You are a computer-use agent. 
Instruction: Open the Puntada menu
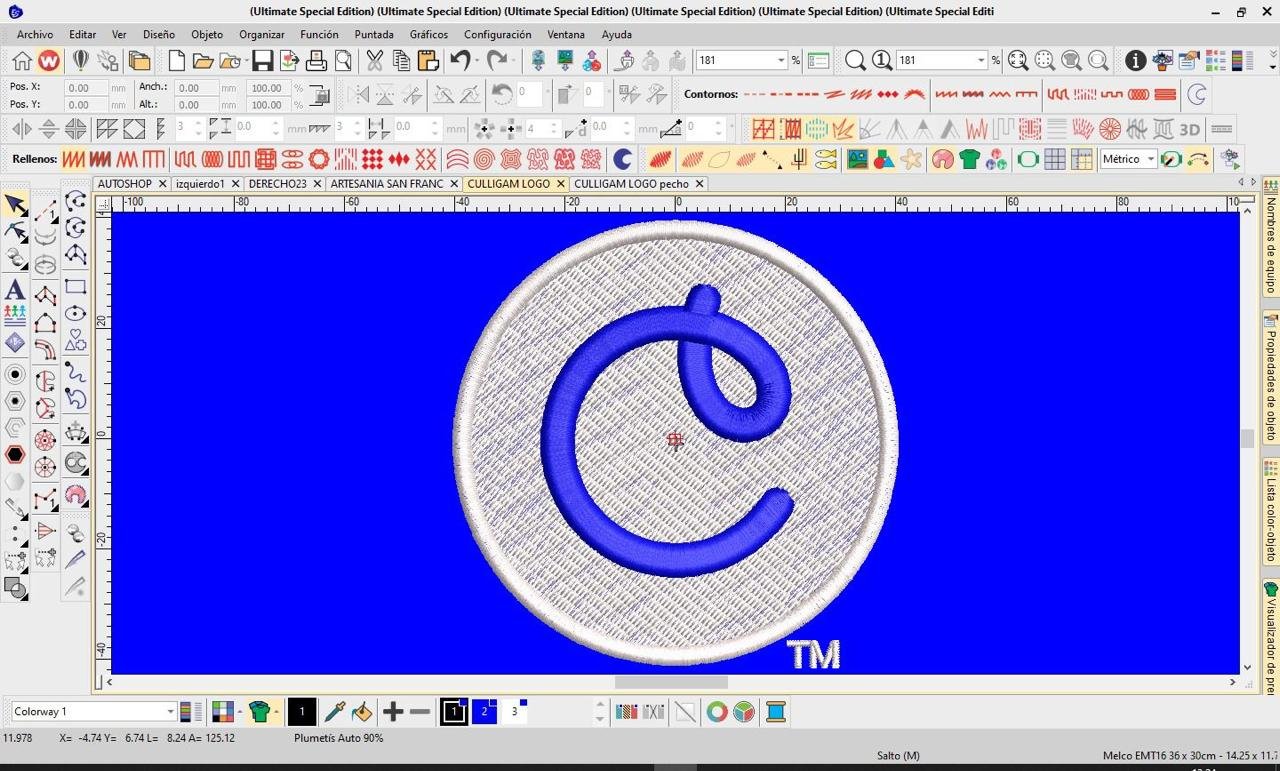click(374, 34)
